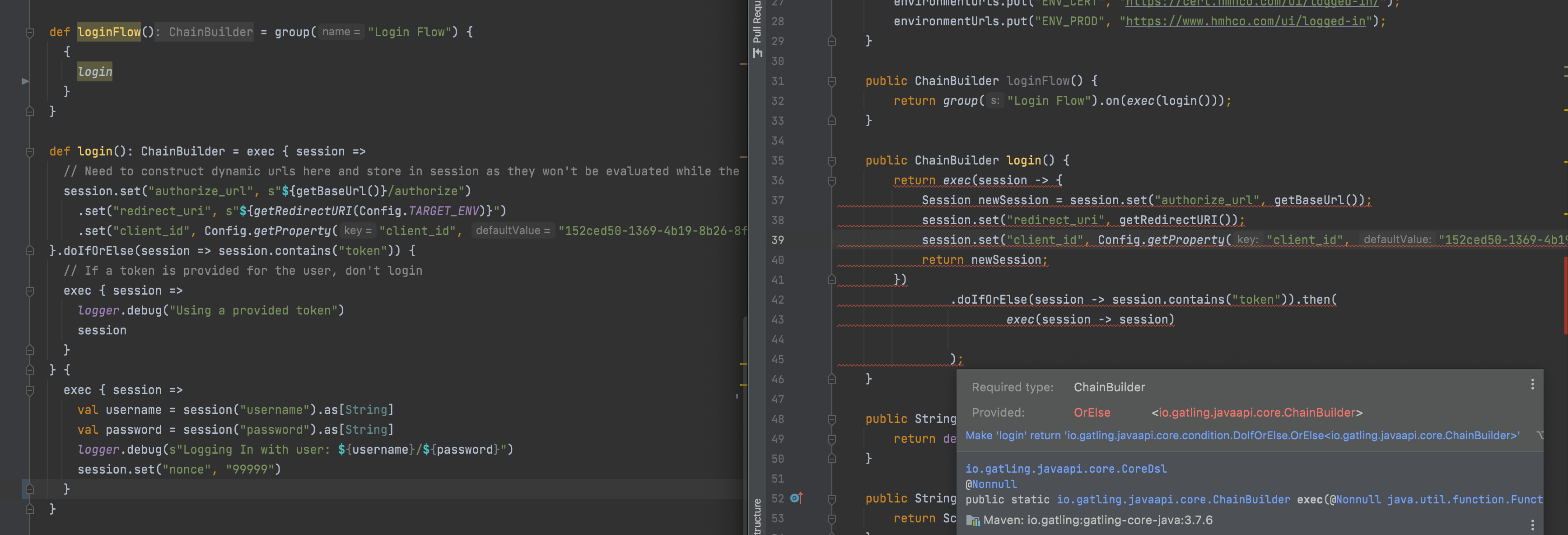This screenshot has width=1568, height=535.
Task: Apply the quick fix Make 'login' return OrElse
Action: tap(1242, 435)
